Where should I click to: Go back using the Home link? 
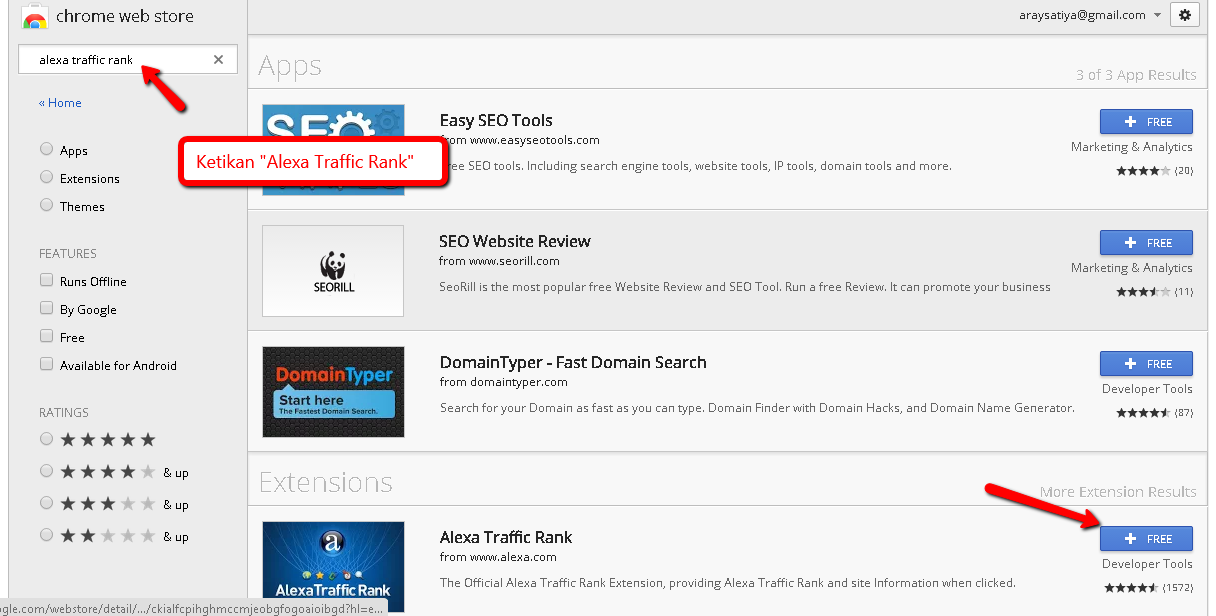[60, 102]
